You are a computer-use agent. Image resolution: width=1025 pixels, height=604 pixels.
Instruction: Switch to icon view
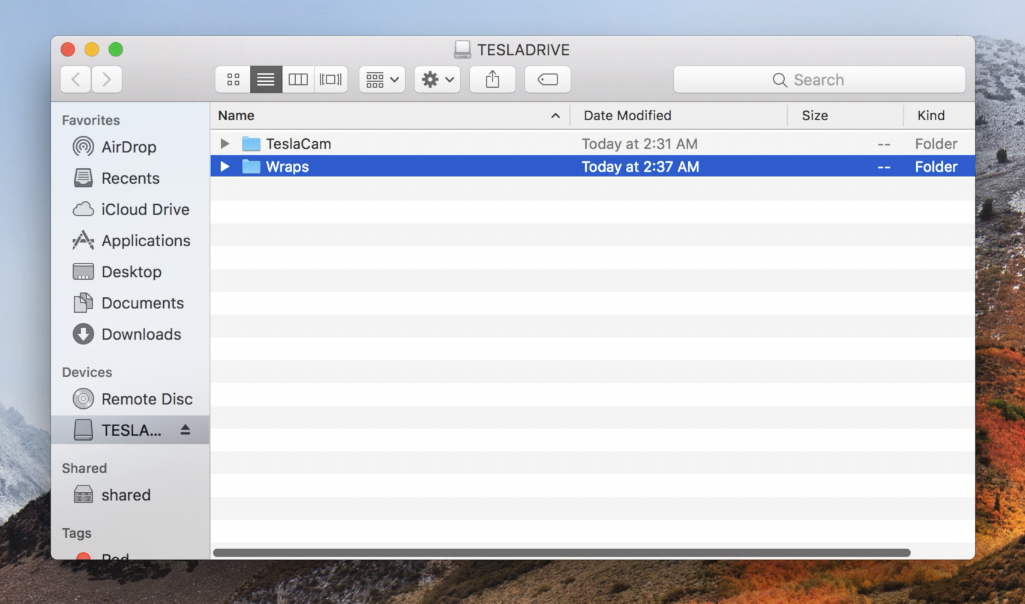pyautogui.click(x=233, y=80)
